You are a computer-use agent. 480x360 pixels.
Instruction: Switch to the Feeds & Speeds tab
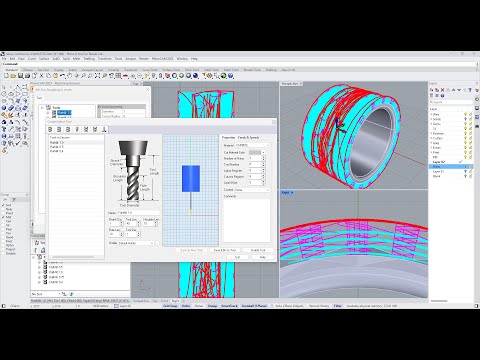pyautogui.click(x=249, y=137)
